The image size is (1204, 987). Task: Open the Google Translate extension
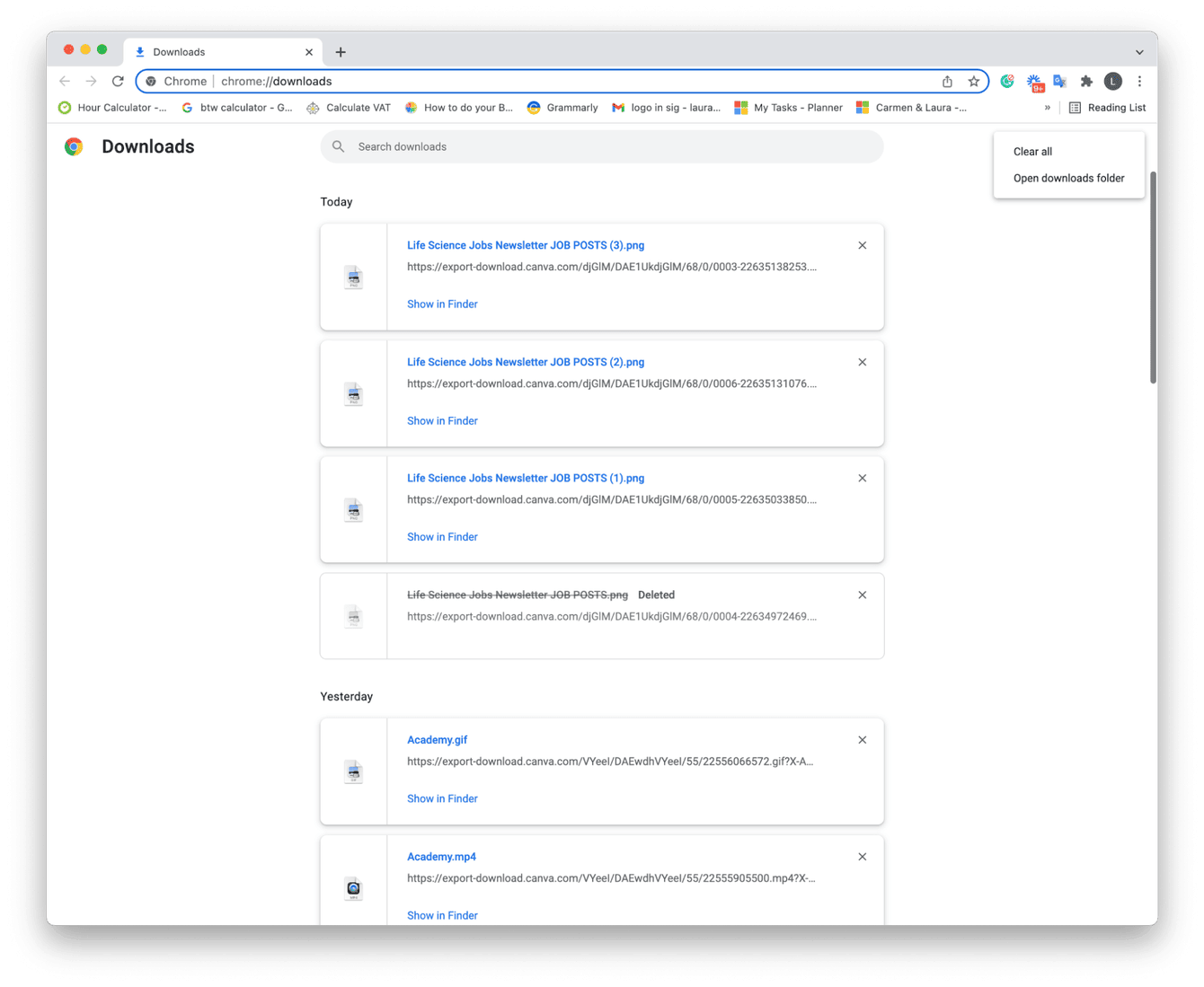[x=1060, y=81]
